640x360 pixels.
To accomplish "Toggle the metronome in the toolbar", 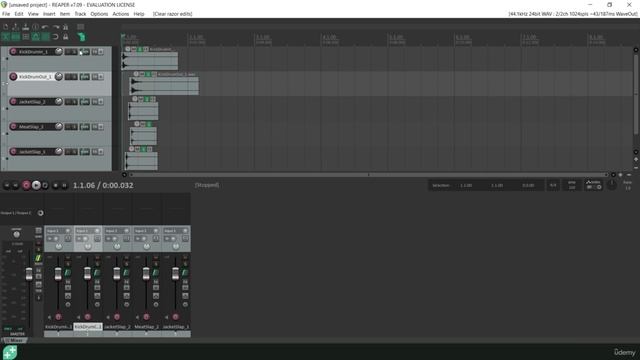I will pos(65,27).
